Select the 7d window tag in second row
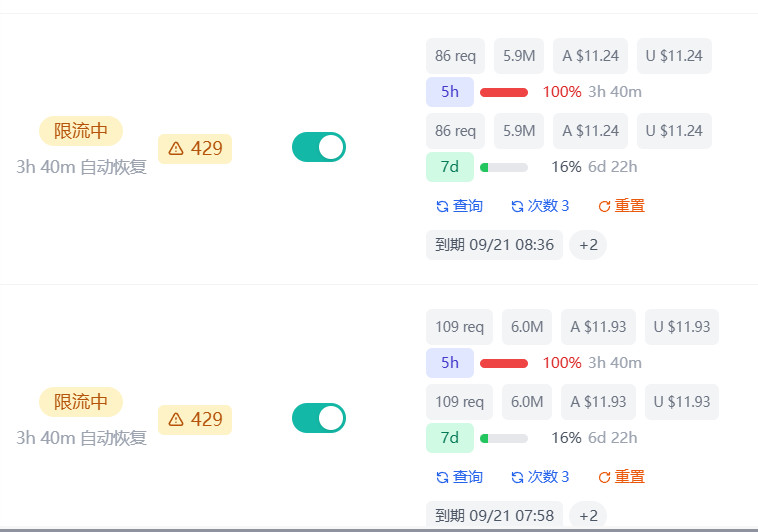 coord(450,438)
